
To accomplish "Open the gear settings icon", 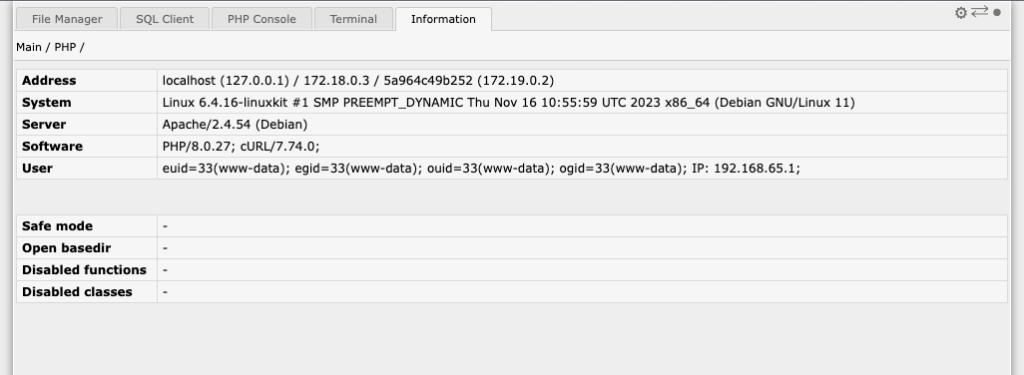I will [x=961, y=13].
